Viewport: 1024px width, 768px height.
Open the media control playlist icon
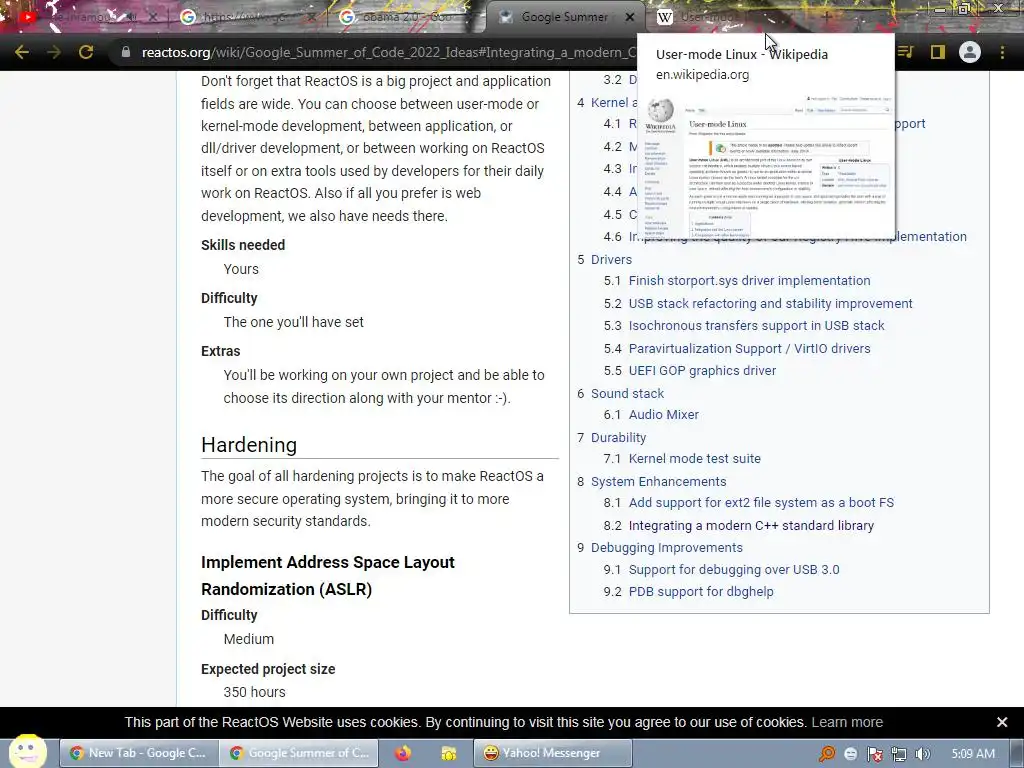906,52
